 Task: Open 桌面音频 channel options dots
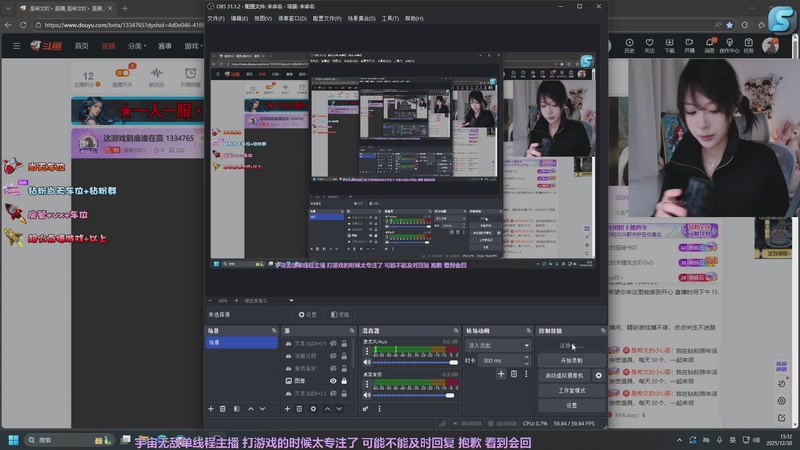pos(367,384)
